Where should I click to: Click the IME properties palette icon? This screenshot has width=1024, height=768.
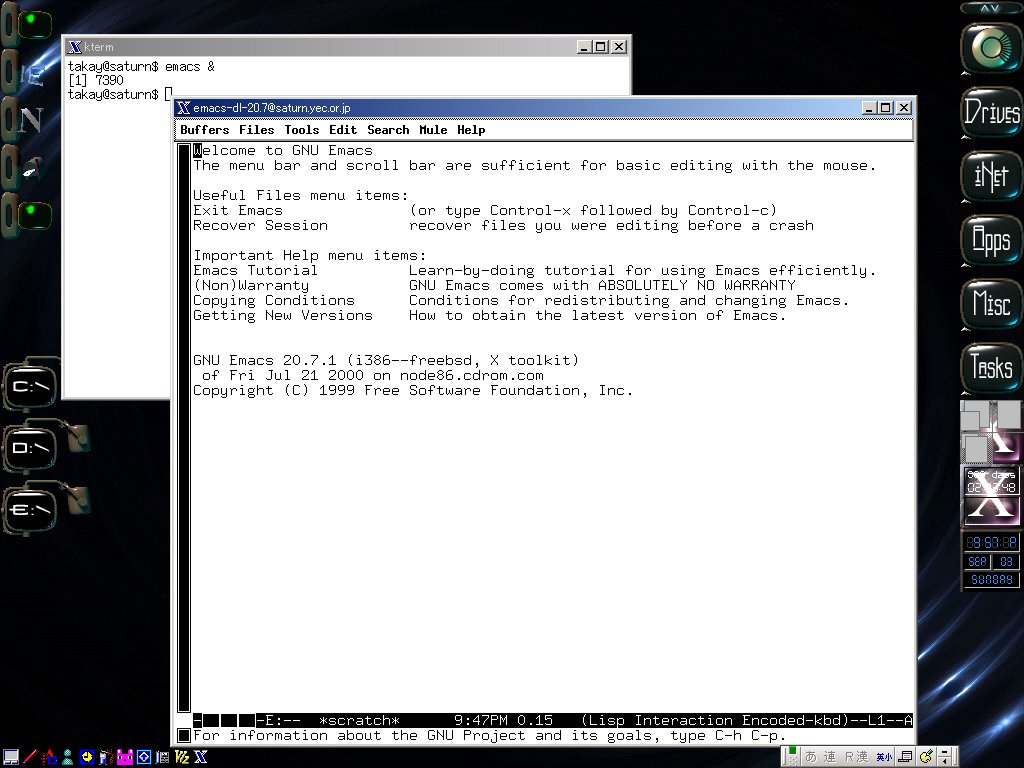[926, 756]
